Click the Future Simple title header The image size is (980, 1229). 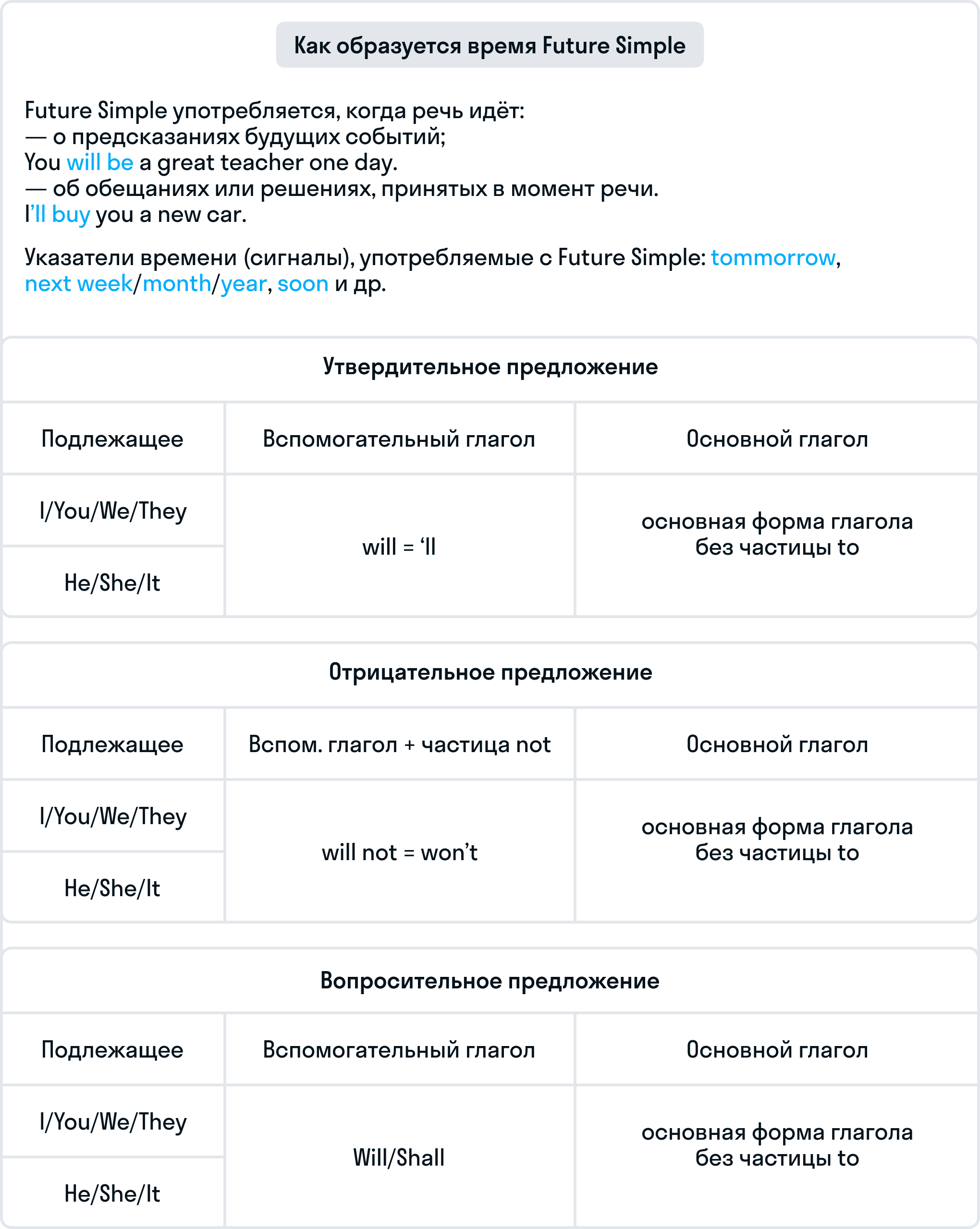(x=489, y=41)
